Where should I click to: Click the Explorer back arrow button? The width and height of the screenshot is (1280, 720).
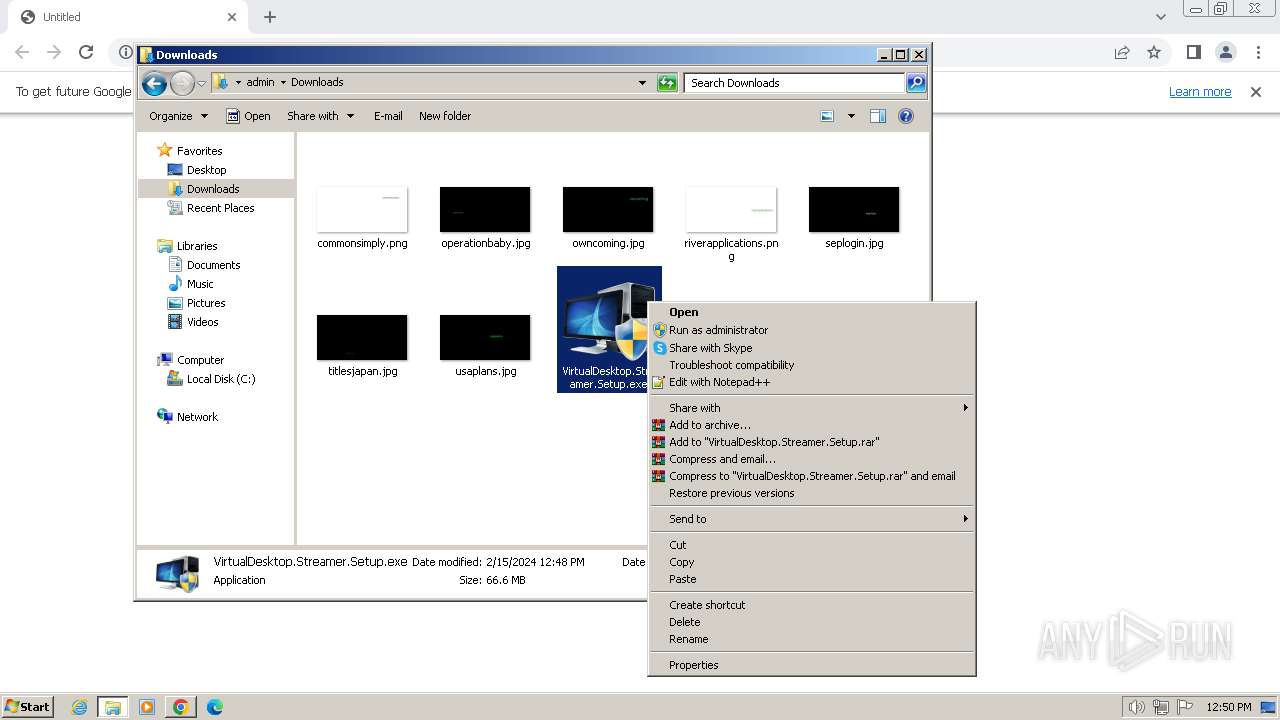pos(154,83)
